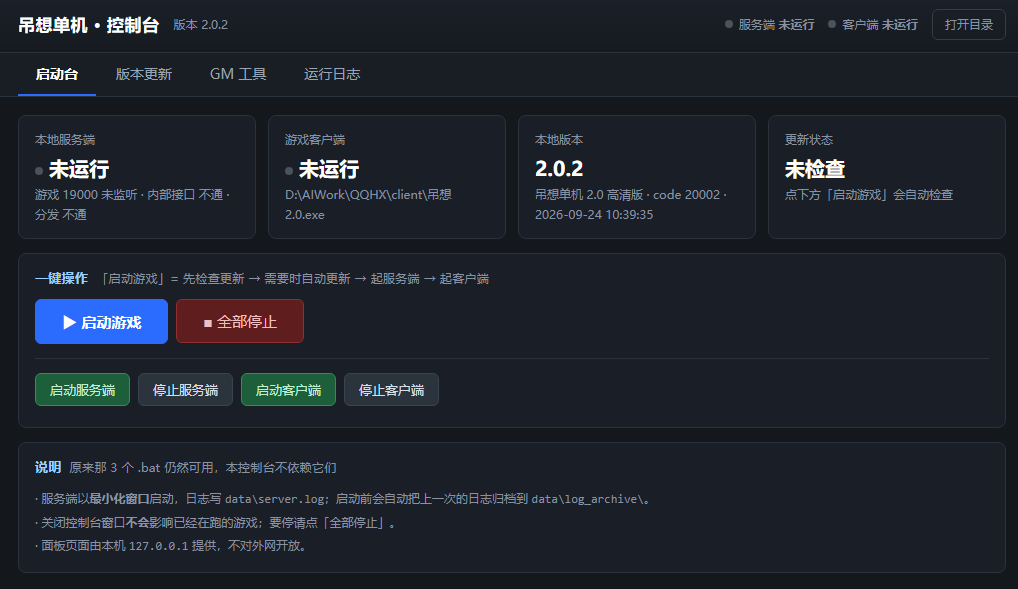Image resolution: width=1018 pixels, height=589 pixels.
Task: Click the 点下方「启动游戏」会自动检查 hint
Action: point(869,195)
